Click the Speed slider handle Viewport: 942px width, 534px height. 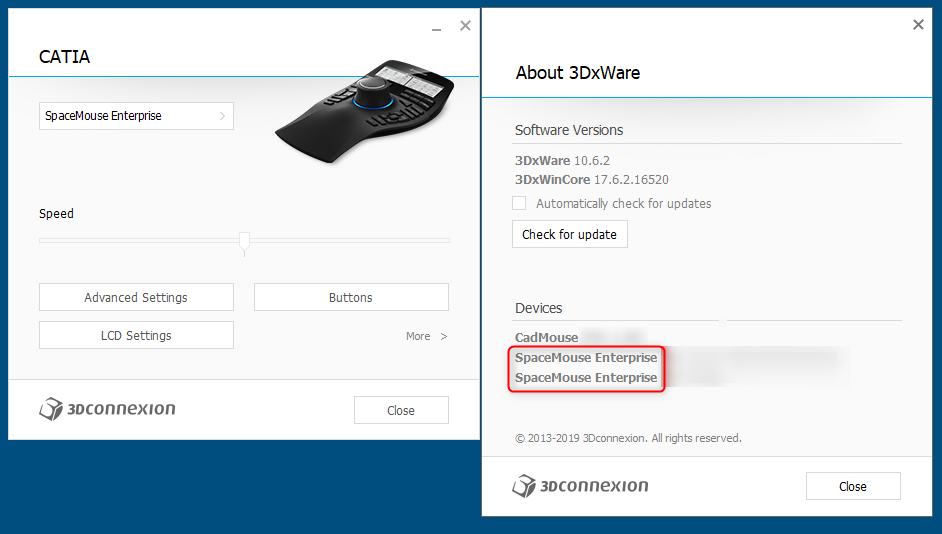point(244,242)
